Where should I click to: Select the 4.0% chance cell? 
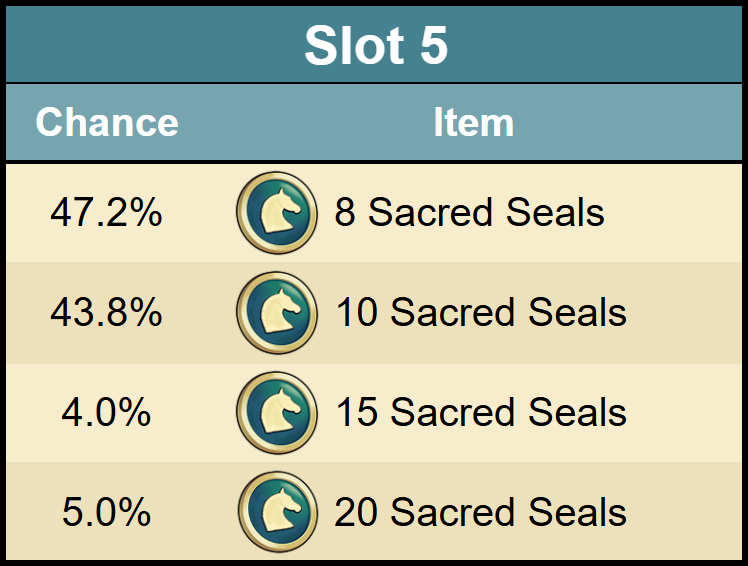[106, 412]
